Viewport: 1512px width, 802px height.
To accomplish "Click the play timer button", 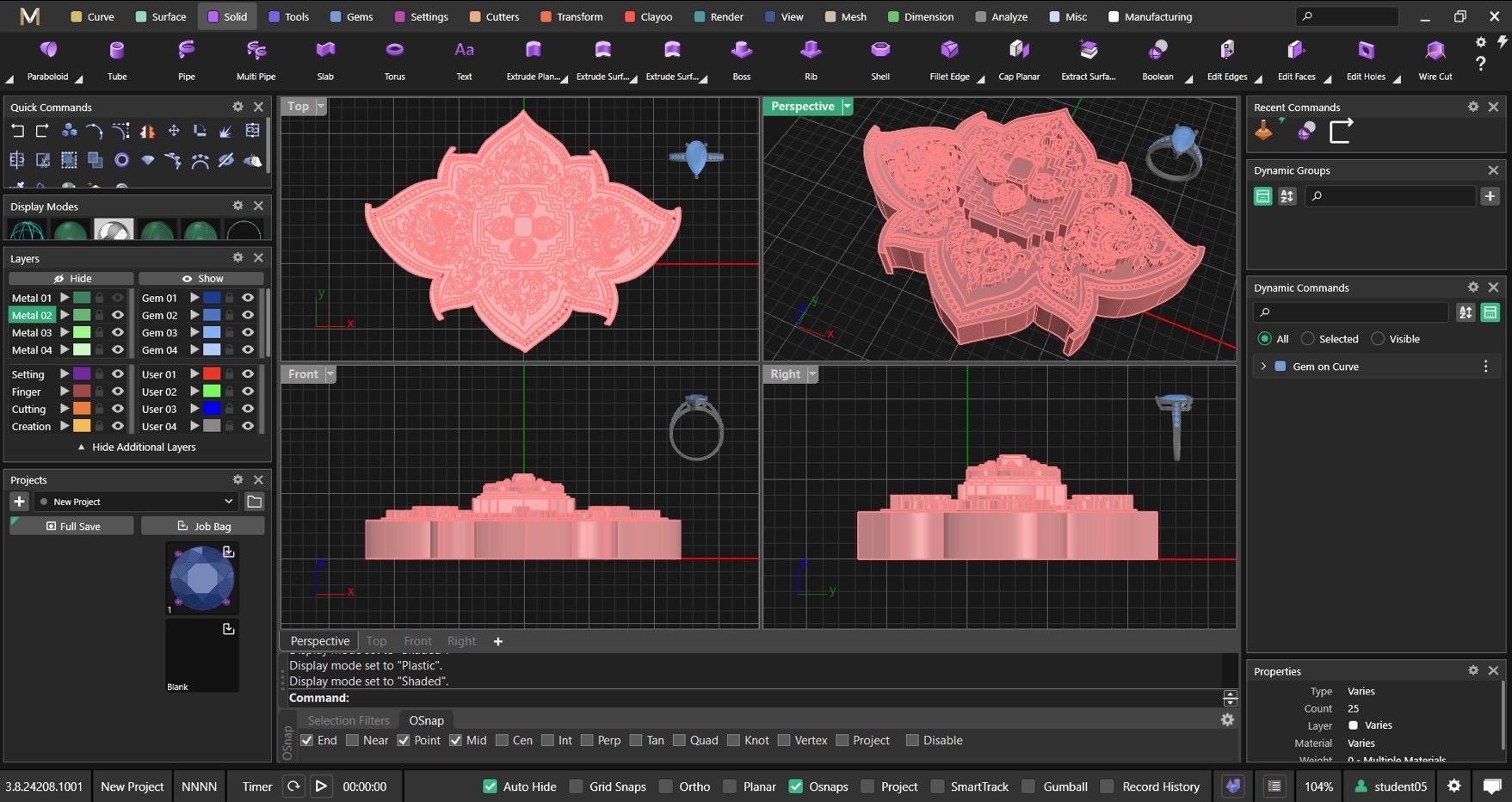I will (x=321, y=786).
